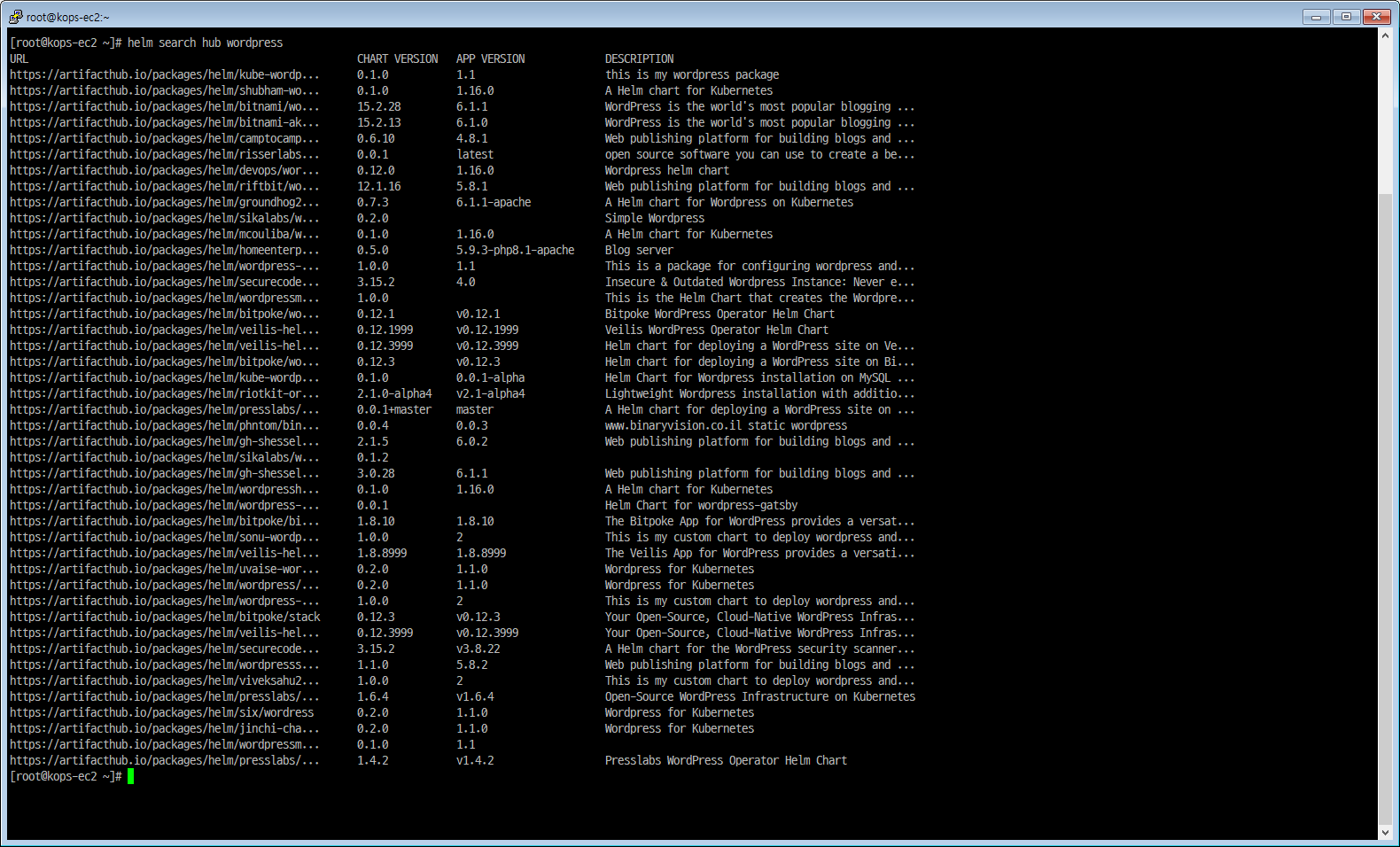
Task: Click app version 5.9.3-php8.1-apache
Action: [x=515, y=250]
